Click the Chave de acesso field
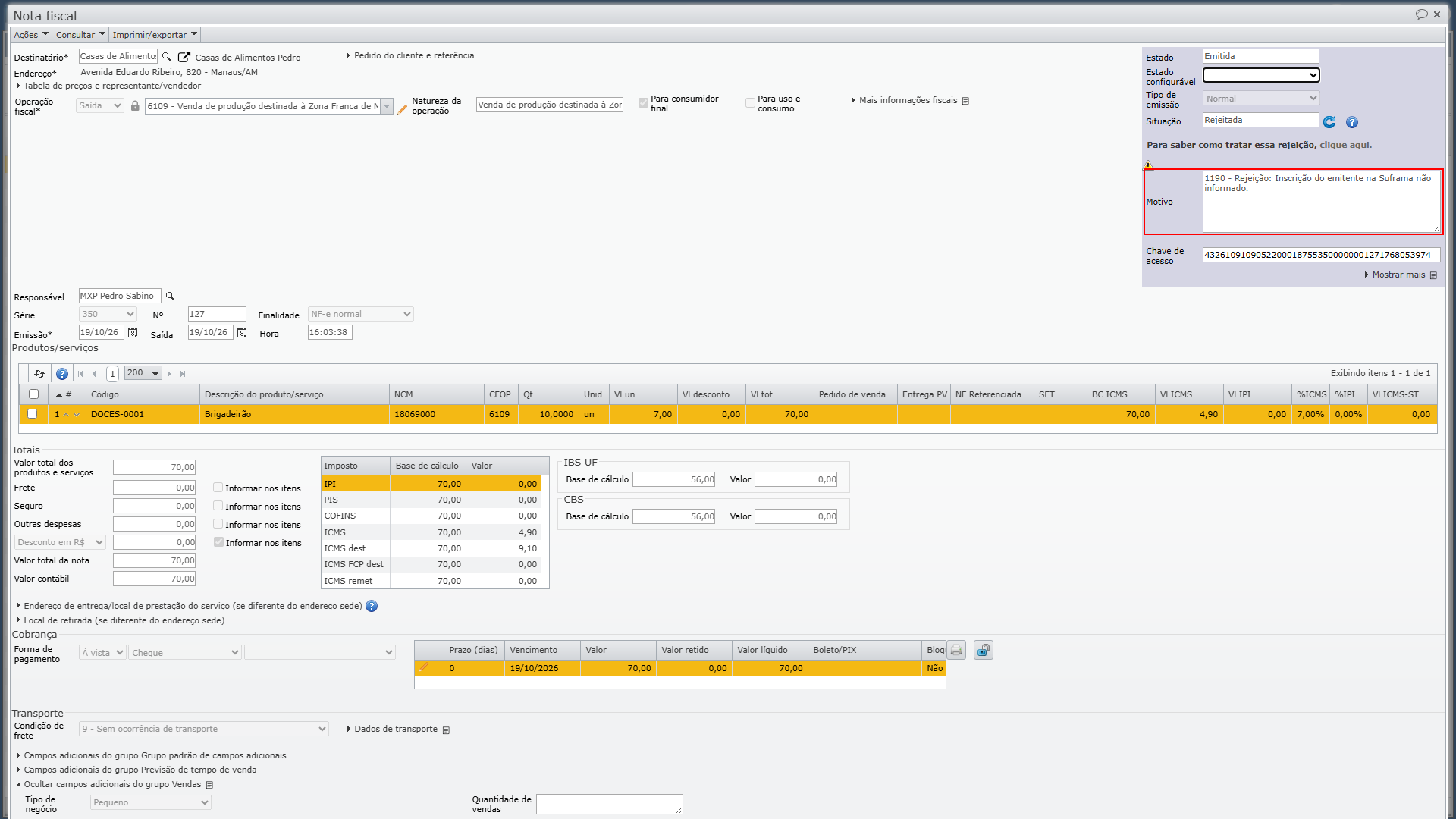 pyautogui.click(x=1322, y=255)
